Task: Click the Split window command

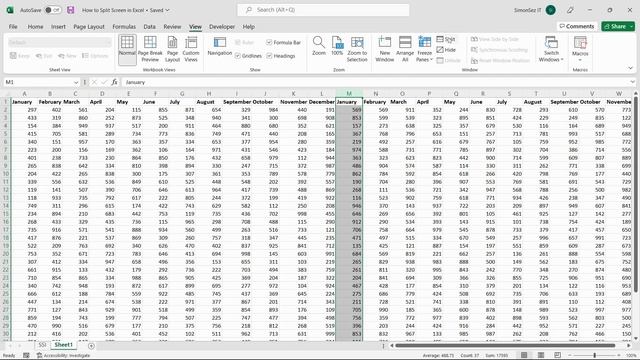Action: pyautogui.click(x=446, y=39)
